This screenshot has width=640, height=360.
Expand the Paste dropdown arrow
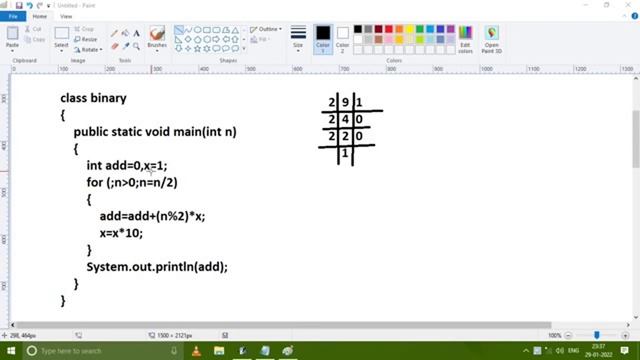(x=12, y=51)
